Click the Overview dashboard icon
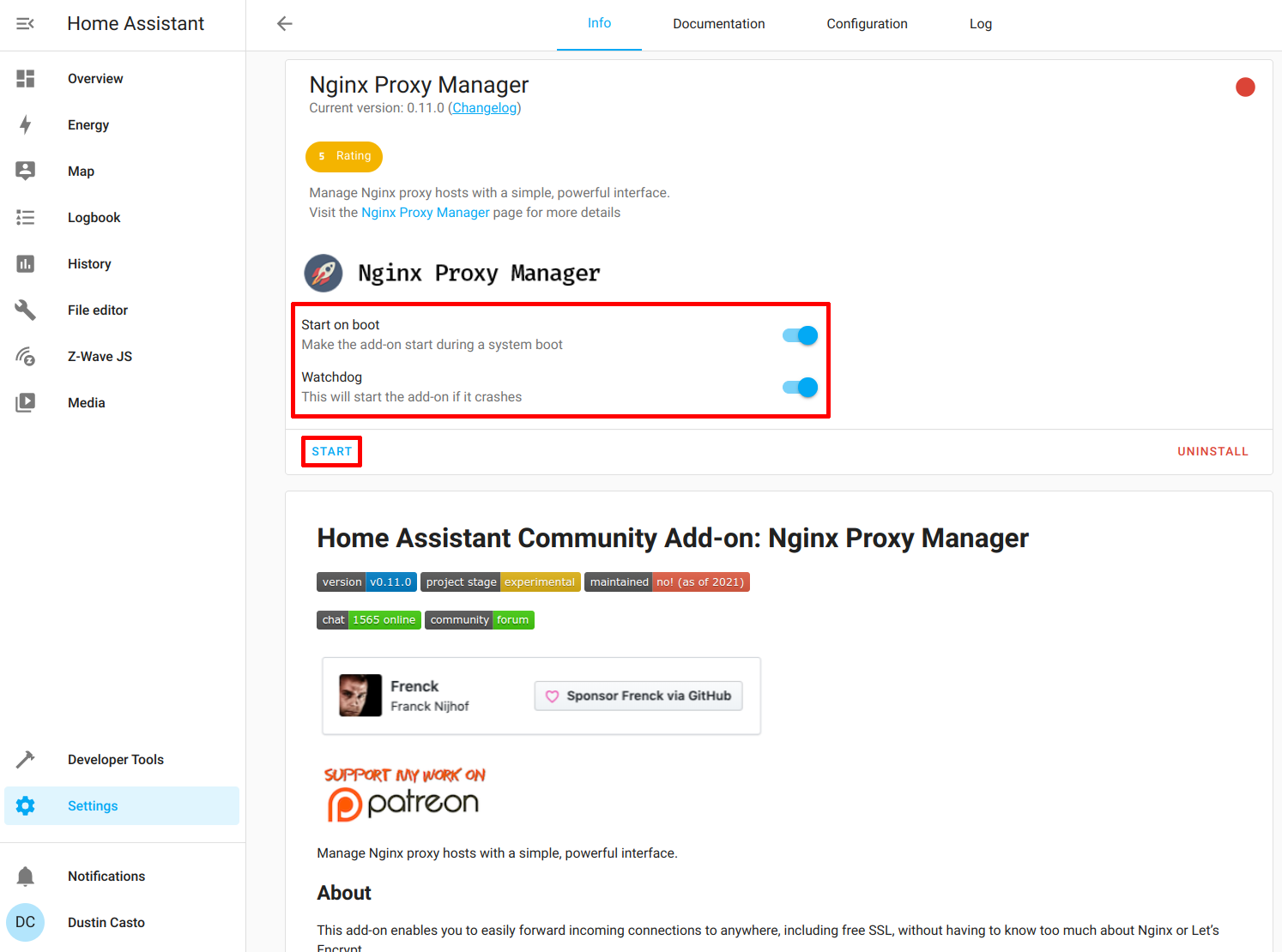1282x952 pixels. pyautogui.click(x=26, y=79)
